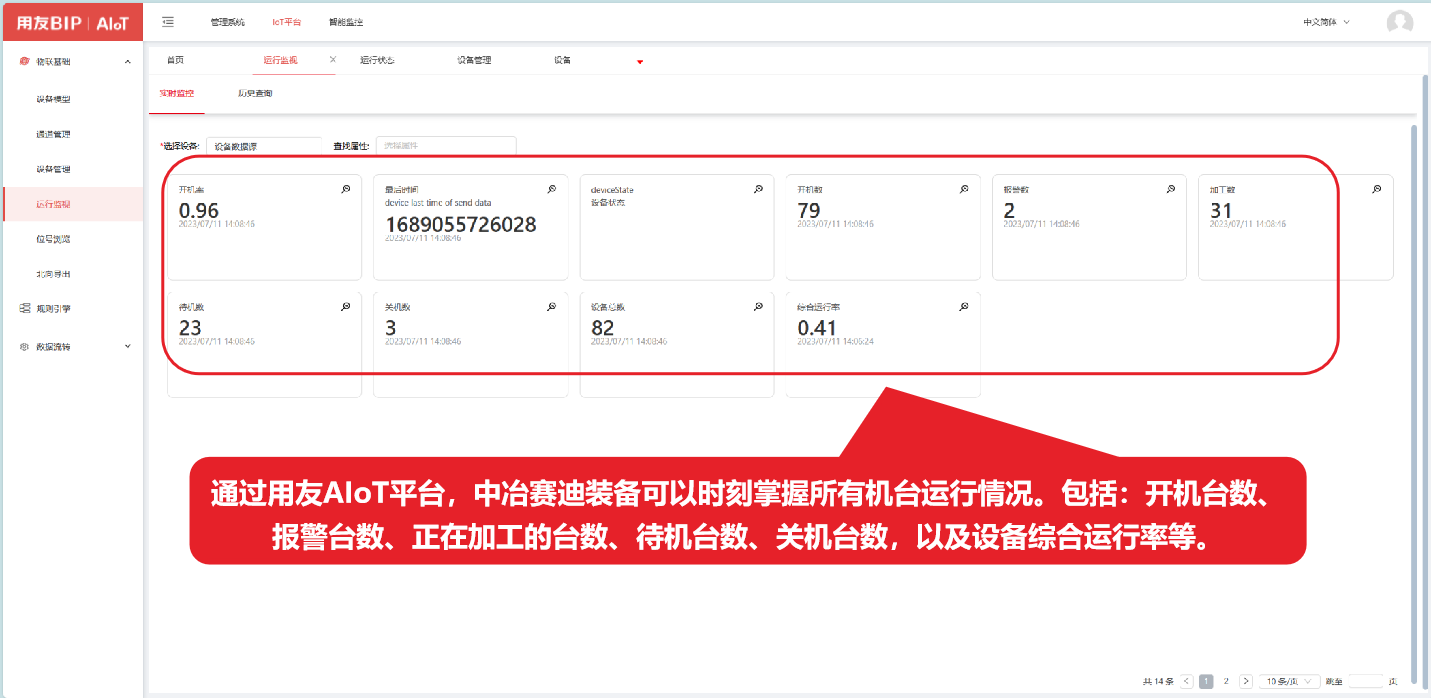This screenshot has width=1431, height=699.
Task: Click the 物联基础 sidebar icon
Action: coord(24,61)
